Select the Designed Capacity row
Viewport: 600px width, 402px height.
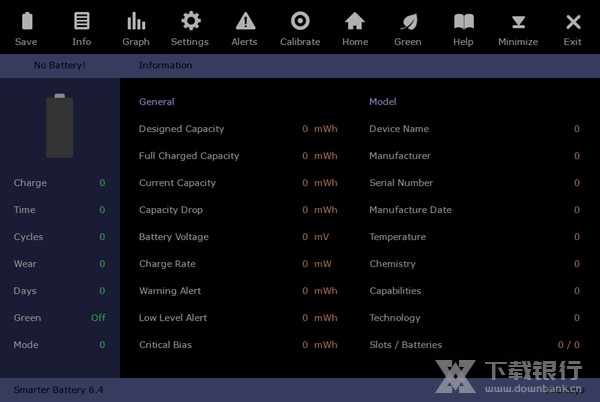pos(181,129)
